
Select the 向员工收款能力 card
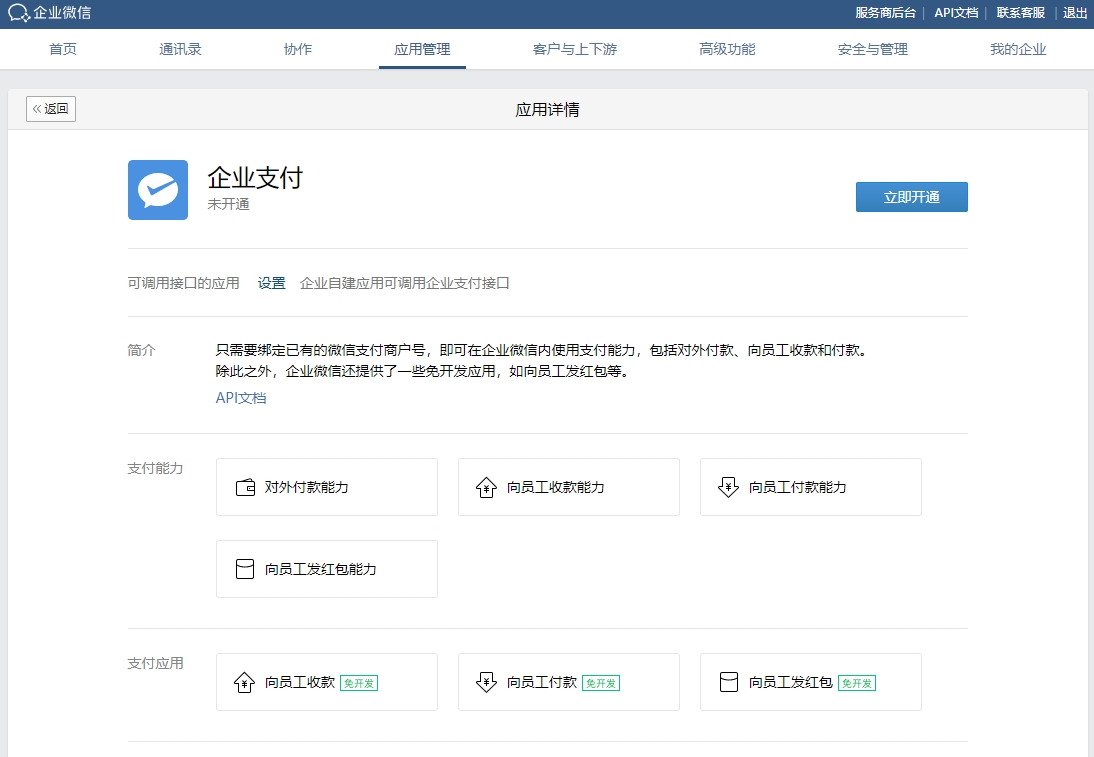tap(569, 487)
